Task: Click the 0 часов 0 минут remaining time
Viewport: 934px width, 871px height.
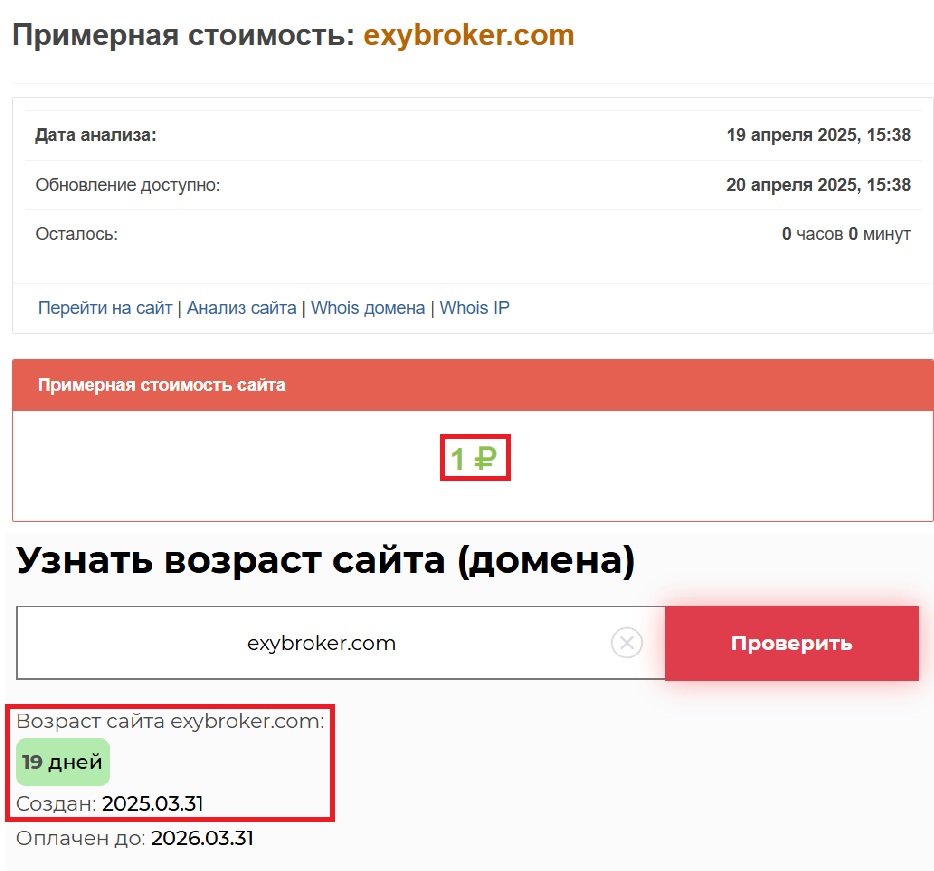Action: [x=846, y=234]
